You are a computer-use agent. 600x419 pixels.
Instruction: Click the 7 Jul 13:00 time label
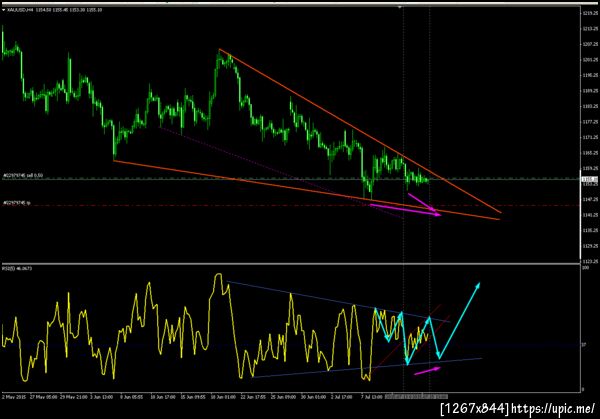(372, 397)
